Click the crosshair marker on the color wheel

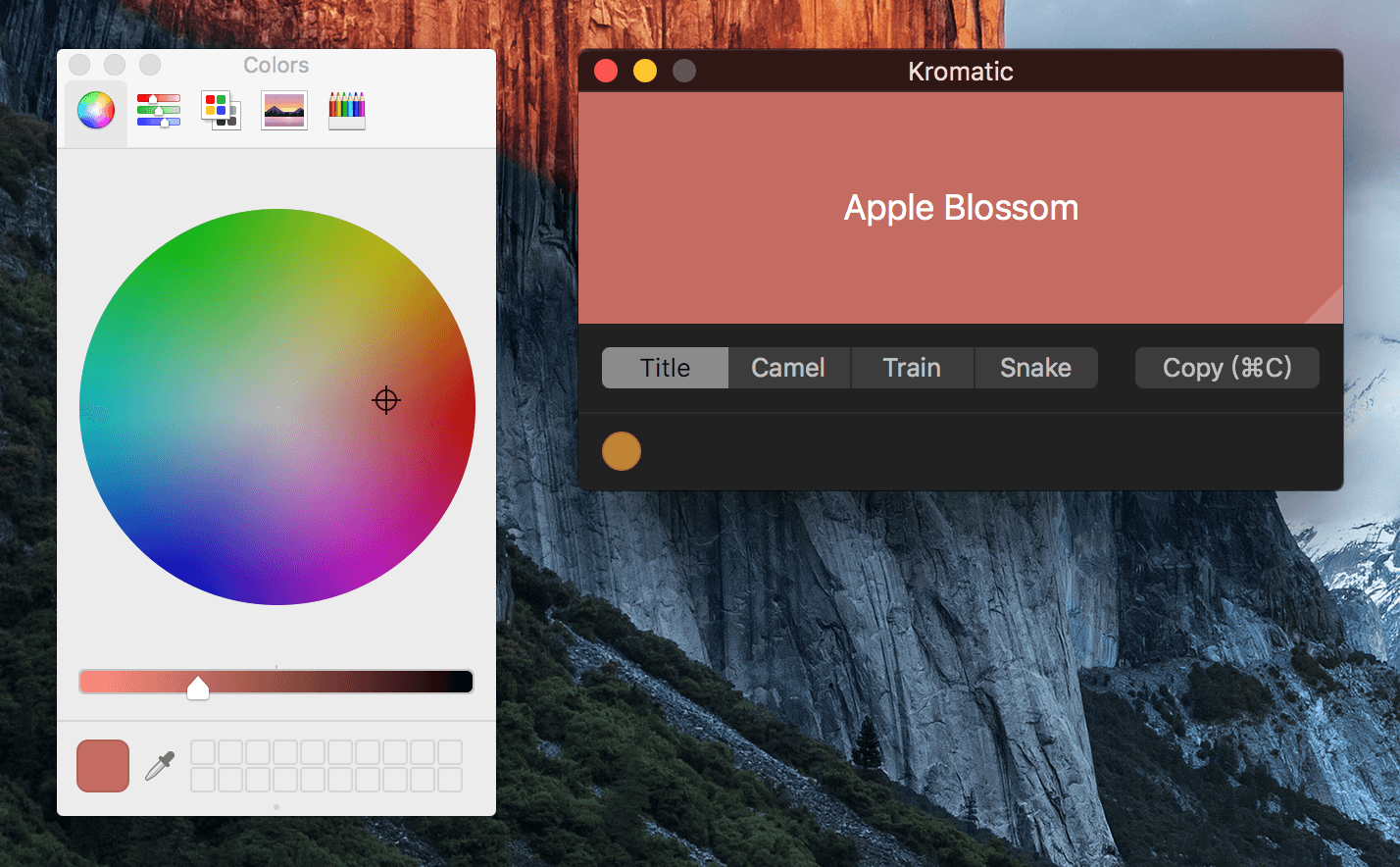click(386, 400)
